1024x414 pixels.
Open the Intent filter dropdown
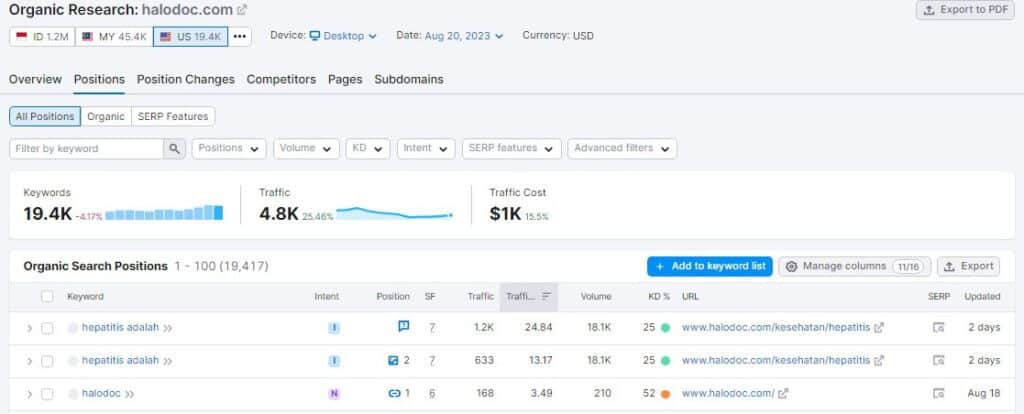(x=426, y=148)
